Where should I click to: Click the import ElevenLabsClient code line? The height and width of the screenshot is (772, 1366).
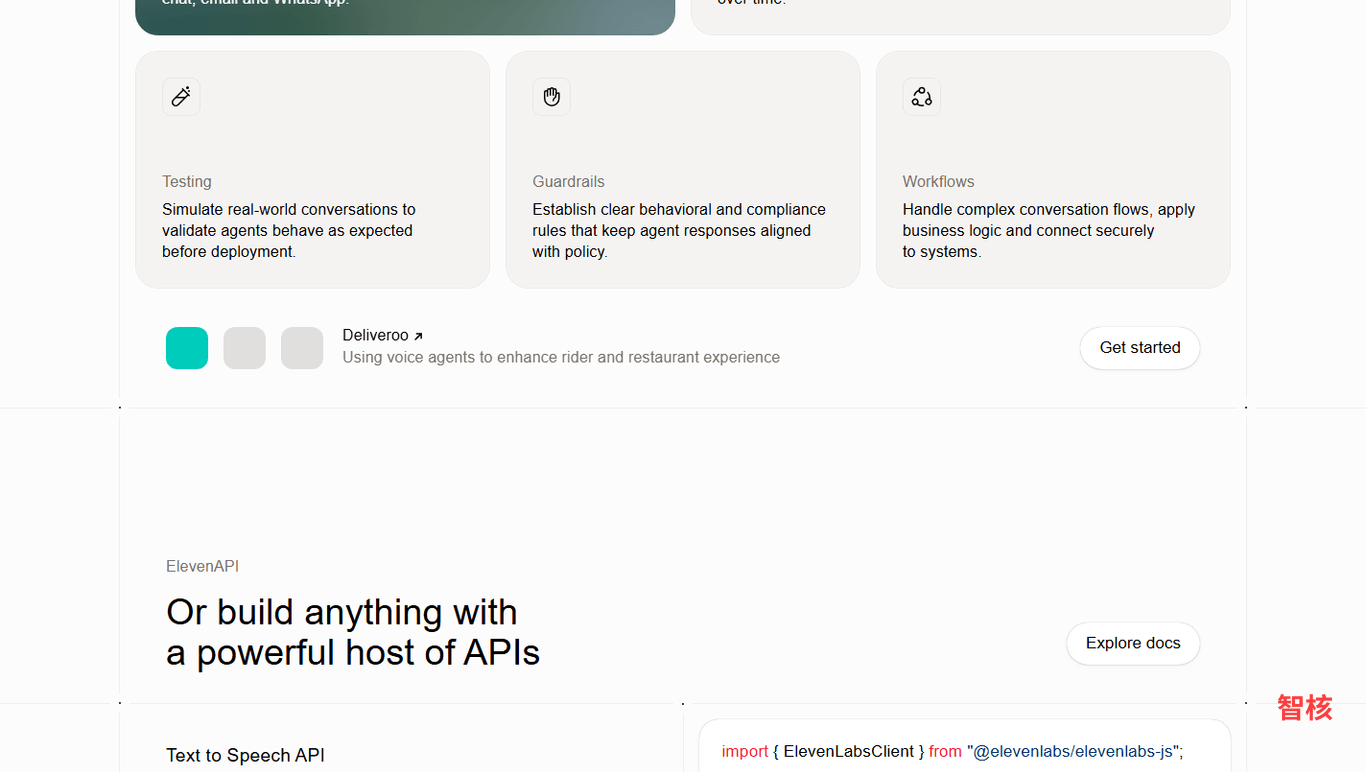click(952, 751)
